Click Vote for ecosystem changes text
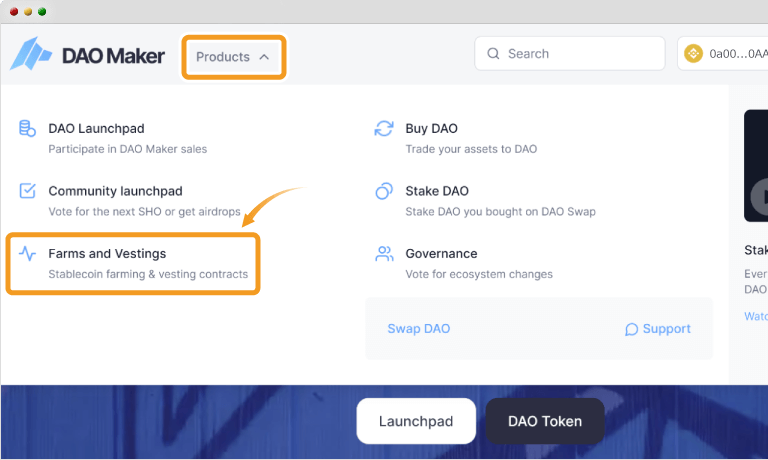The image size is (768, 460). click(x=479, y=274)
